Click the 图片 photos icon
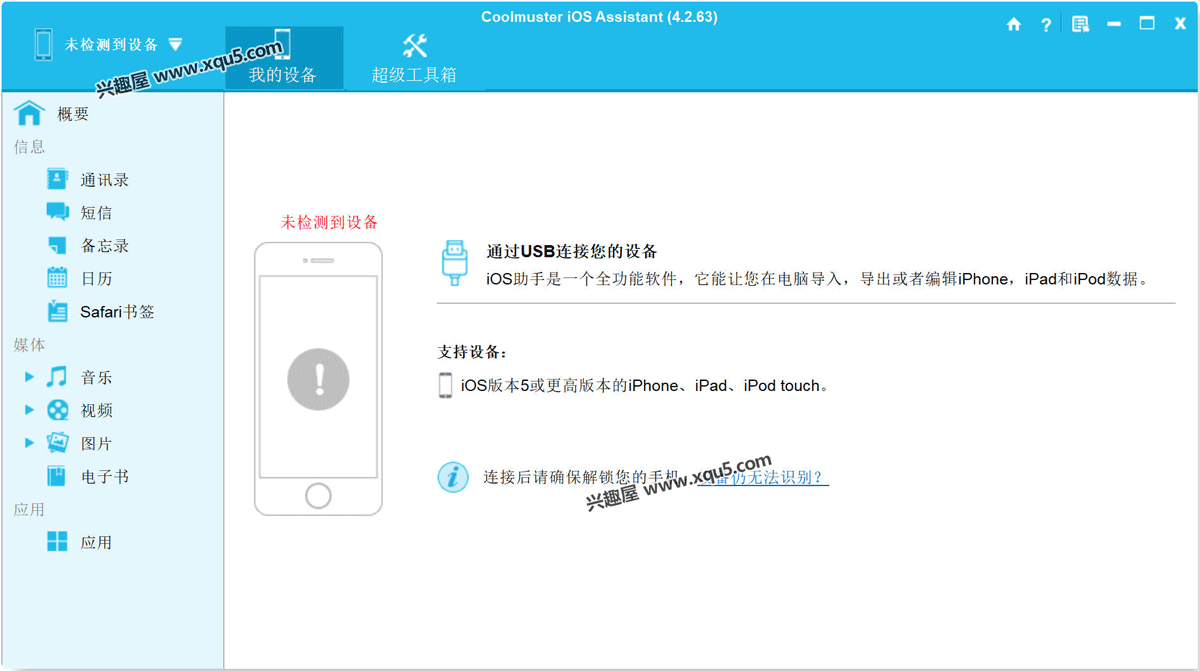1200x671 pixels. coord(57,442)
